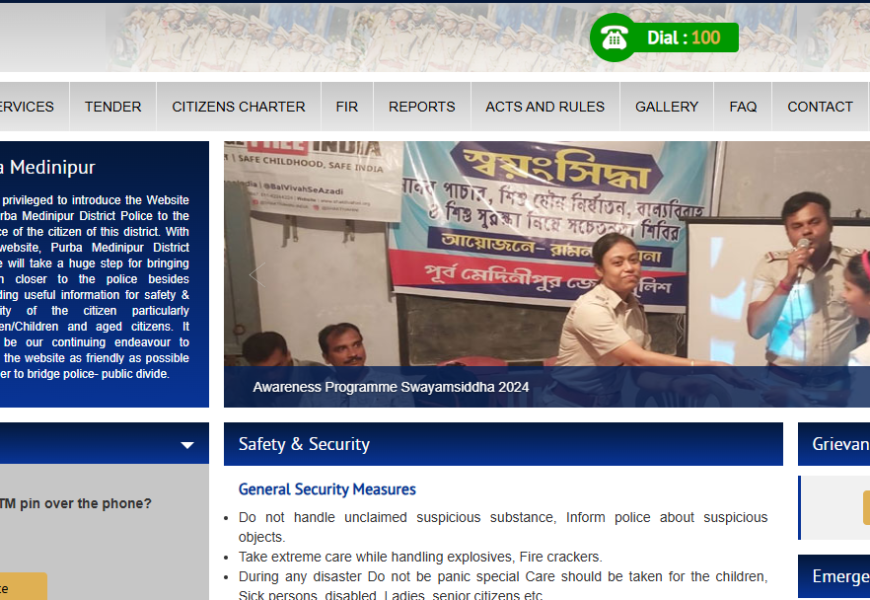870x600 pixels.
Task: Open the TENDER menu item
Action: click(113, 107)
